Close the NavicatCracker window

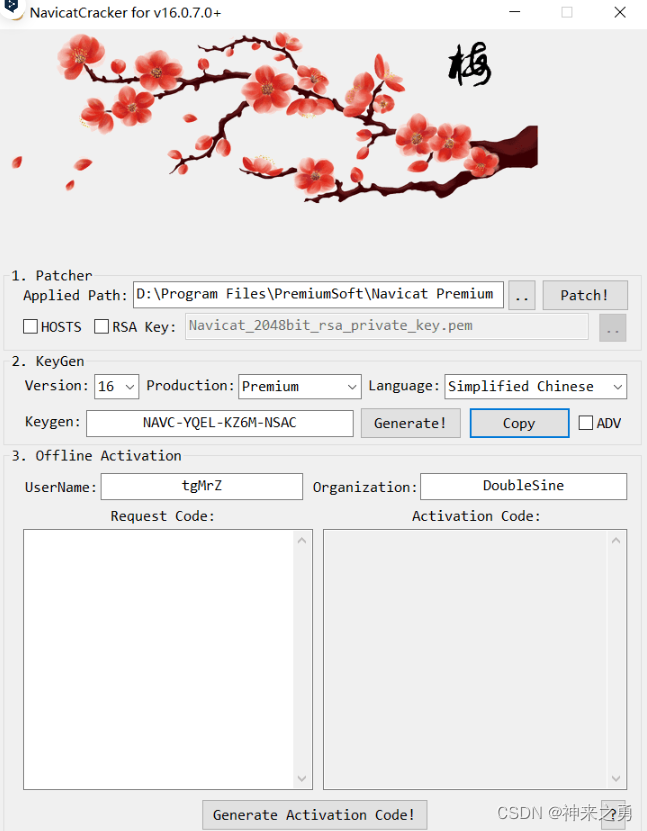[x=620, y=12]
